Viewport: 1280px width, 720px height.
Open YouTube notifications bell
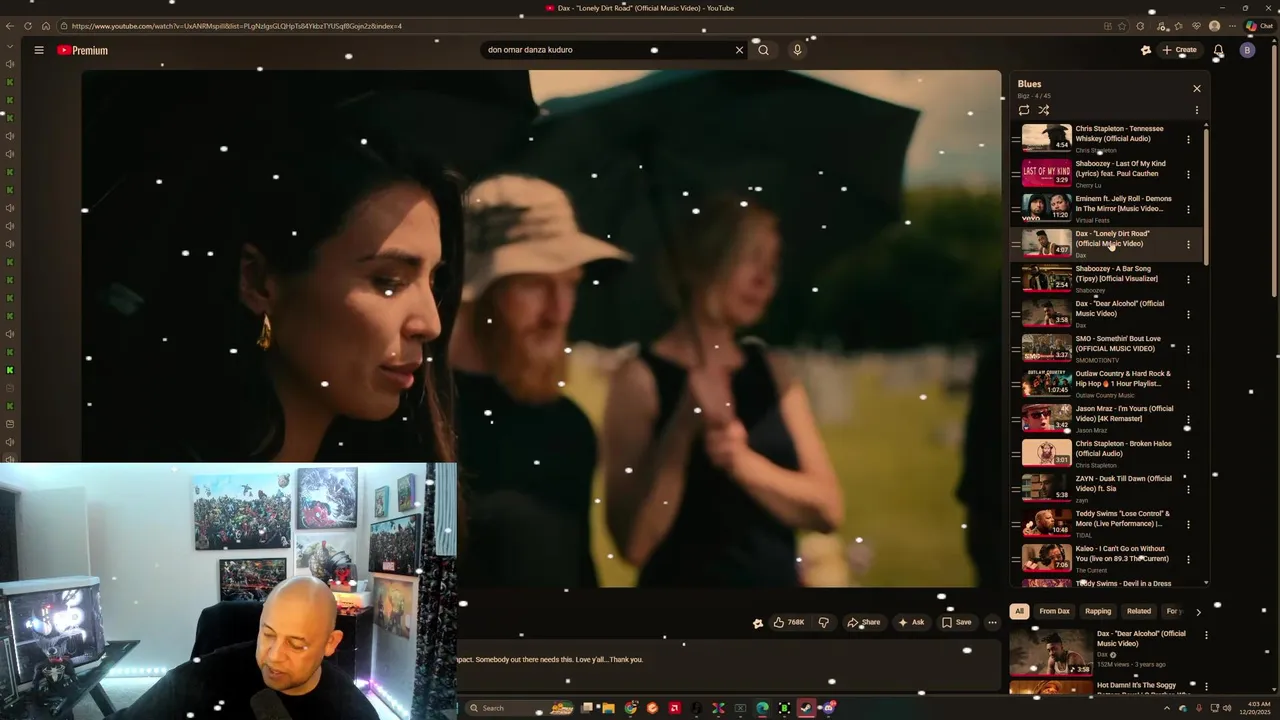1218,50
